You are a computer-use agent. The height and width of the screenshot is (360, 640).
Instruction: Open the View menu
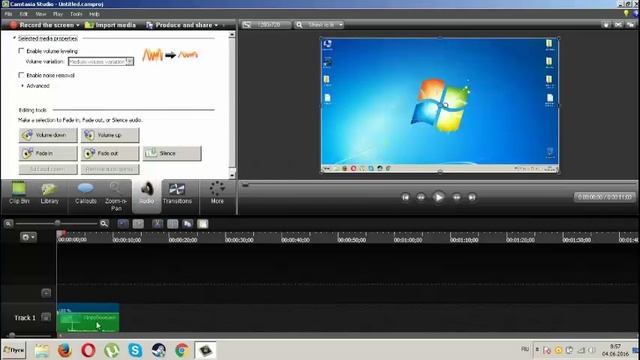click(40, 14)
